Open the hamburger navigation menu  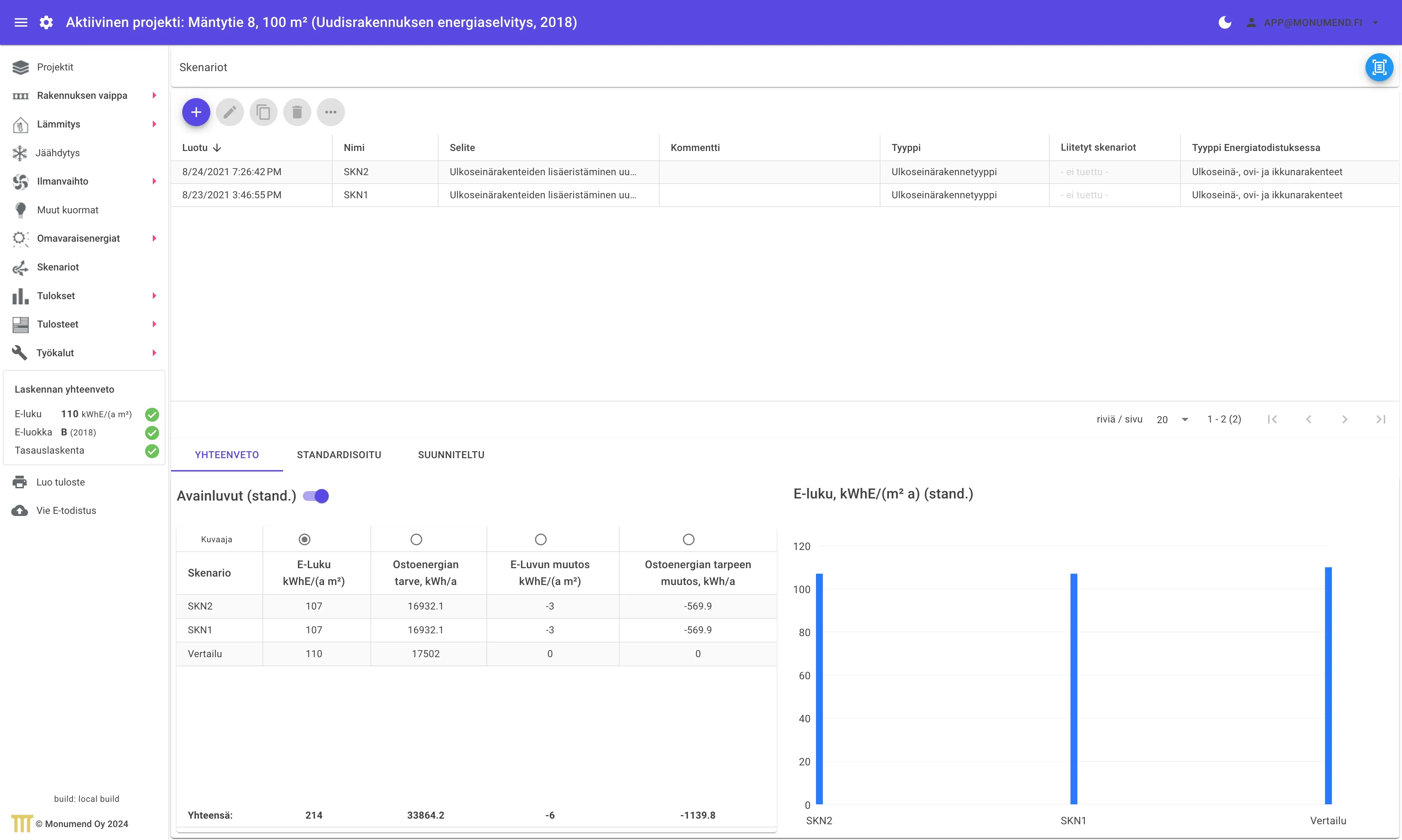[x=21, y=22]
